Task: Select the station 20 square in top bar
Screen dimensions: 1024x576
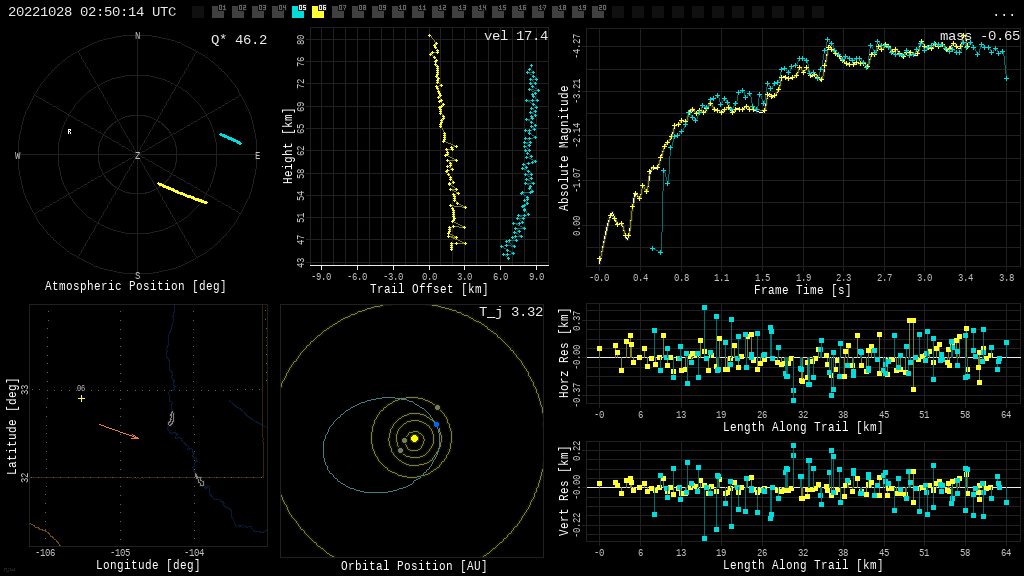Action: [598, 12]
